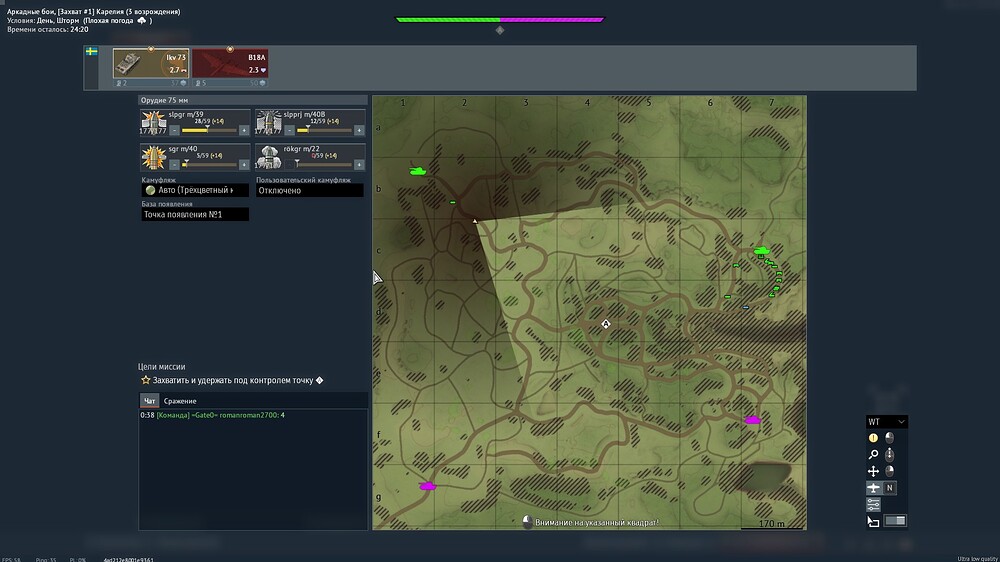Viewport: 1000px width, 562px height.
Task: Click the capture point A marker on map
Action: pyautogui.click(x=605, y=324)
